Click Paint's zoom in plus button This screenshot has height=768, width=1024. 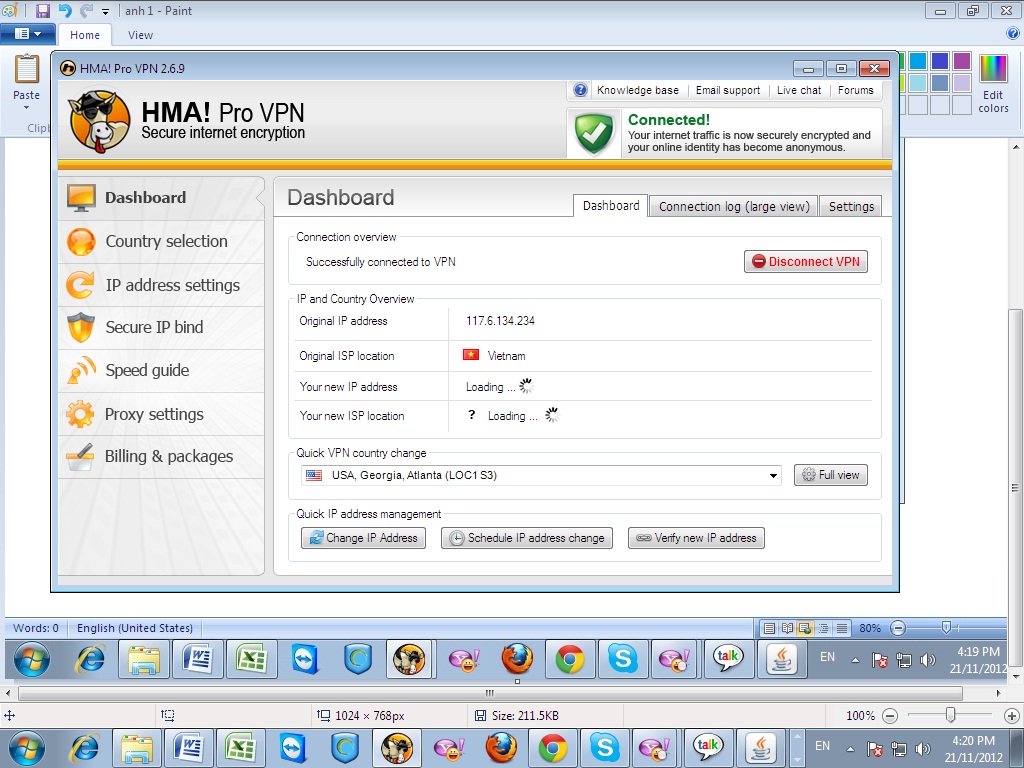point(1012,716)
